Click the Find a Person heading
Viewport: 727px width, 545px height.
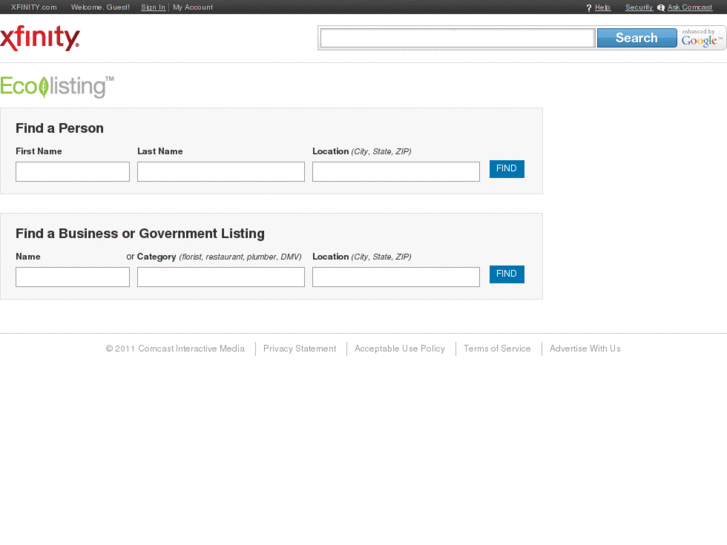point(60,128)
